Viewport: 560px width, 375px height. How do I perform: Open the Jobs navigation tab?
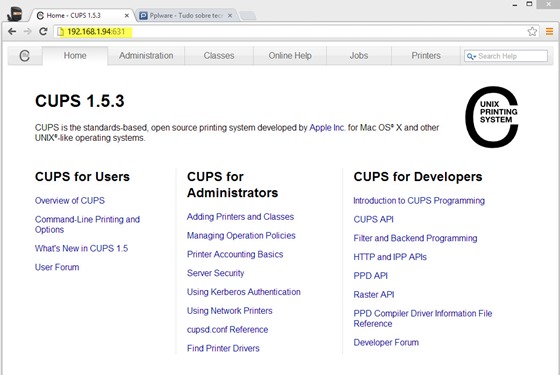click(x=359, y=56)
